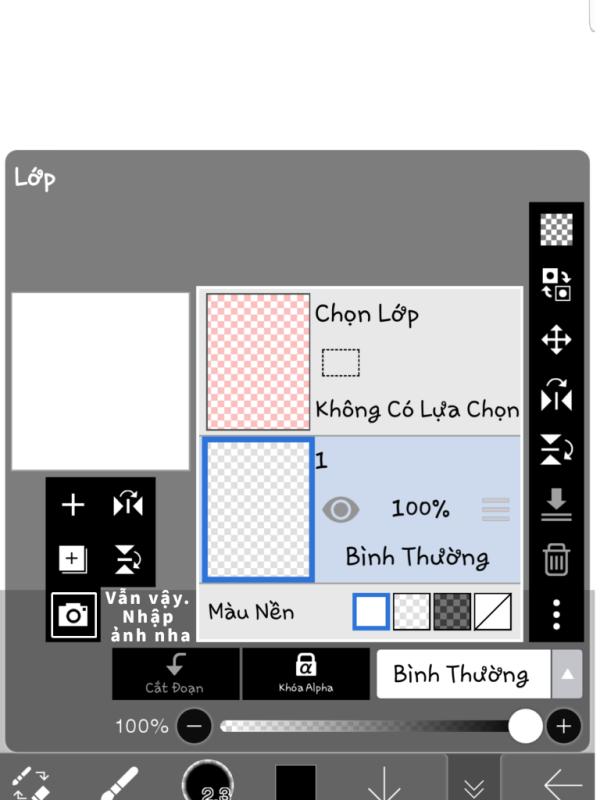Choose the dark checkered background swatch
This screenshot has width=600, height=800.
(x=452, y=611)
